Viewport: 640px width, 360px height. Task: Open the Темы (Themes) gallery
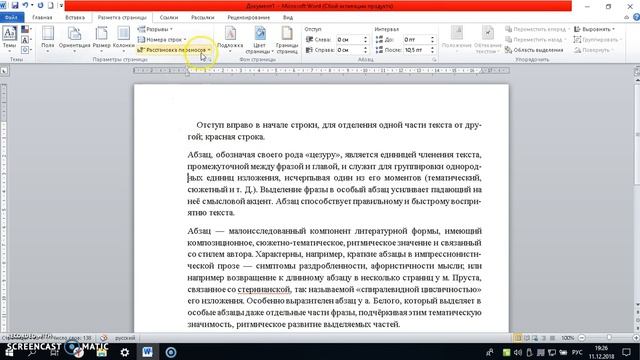[x=9, y=38]
